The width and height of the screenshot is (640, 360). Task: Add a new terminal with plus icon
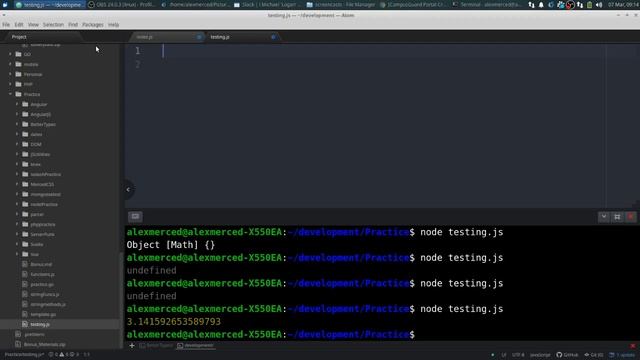[131, 346]
